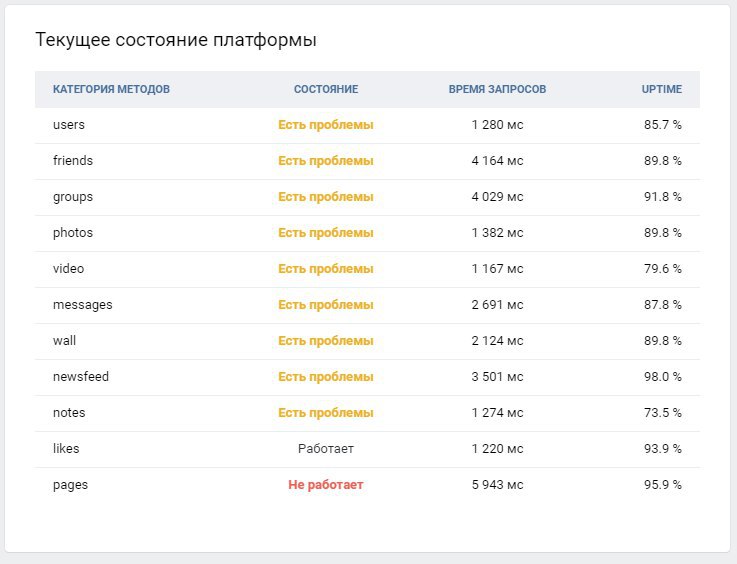
Task: Click the photos uptime '89.8 %'
Action: [x=663, y=233]
